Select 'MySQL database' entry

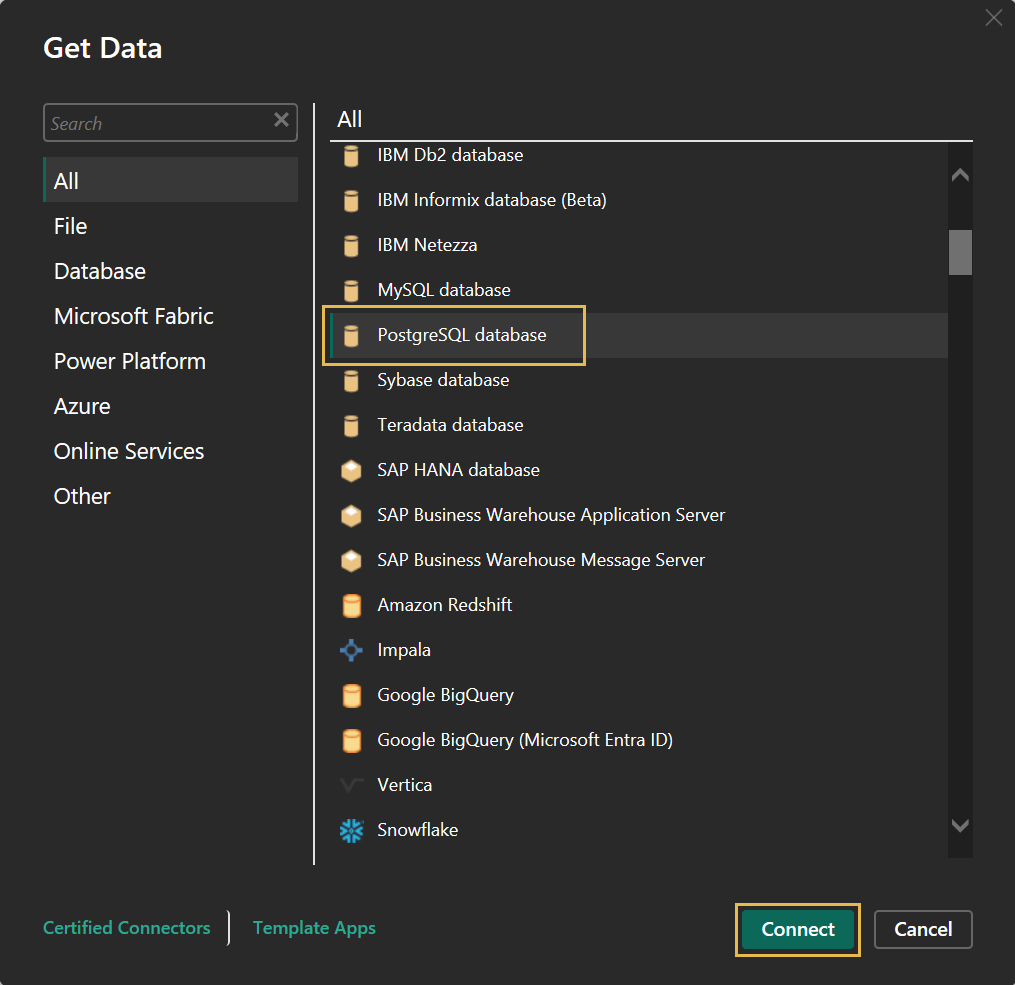click(x=638, y=290)
